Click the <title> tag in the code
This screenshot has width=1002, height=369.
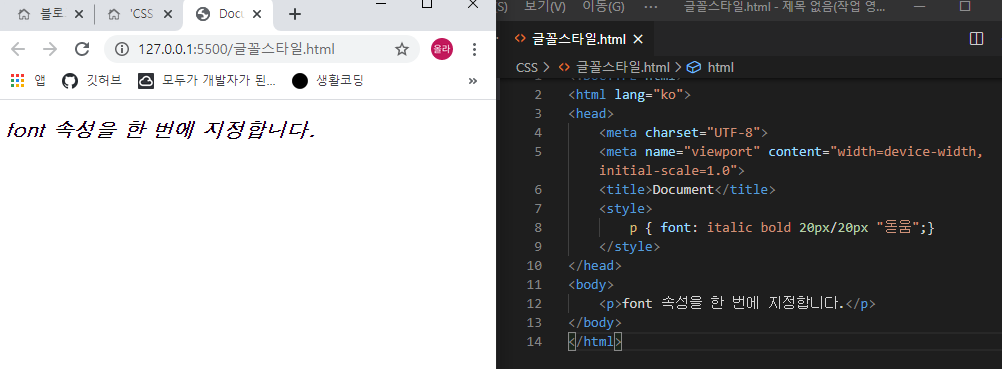[626, 190]
